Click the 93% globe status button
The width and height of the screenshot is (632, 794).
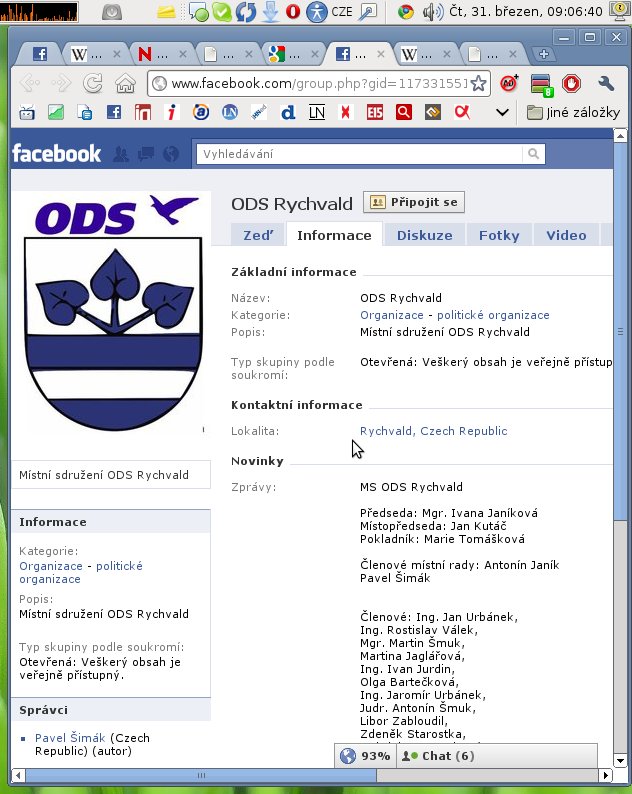click(365, 756)
